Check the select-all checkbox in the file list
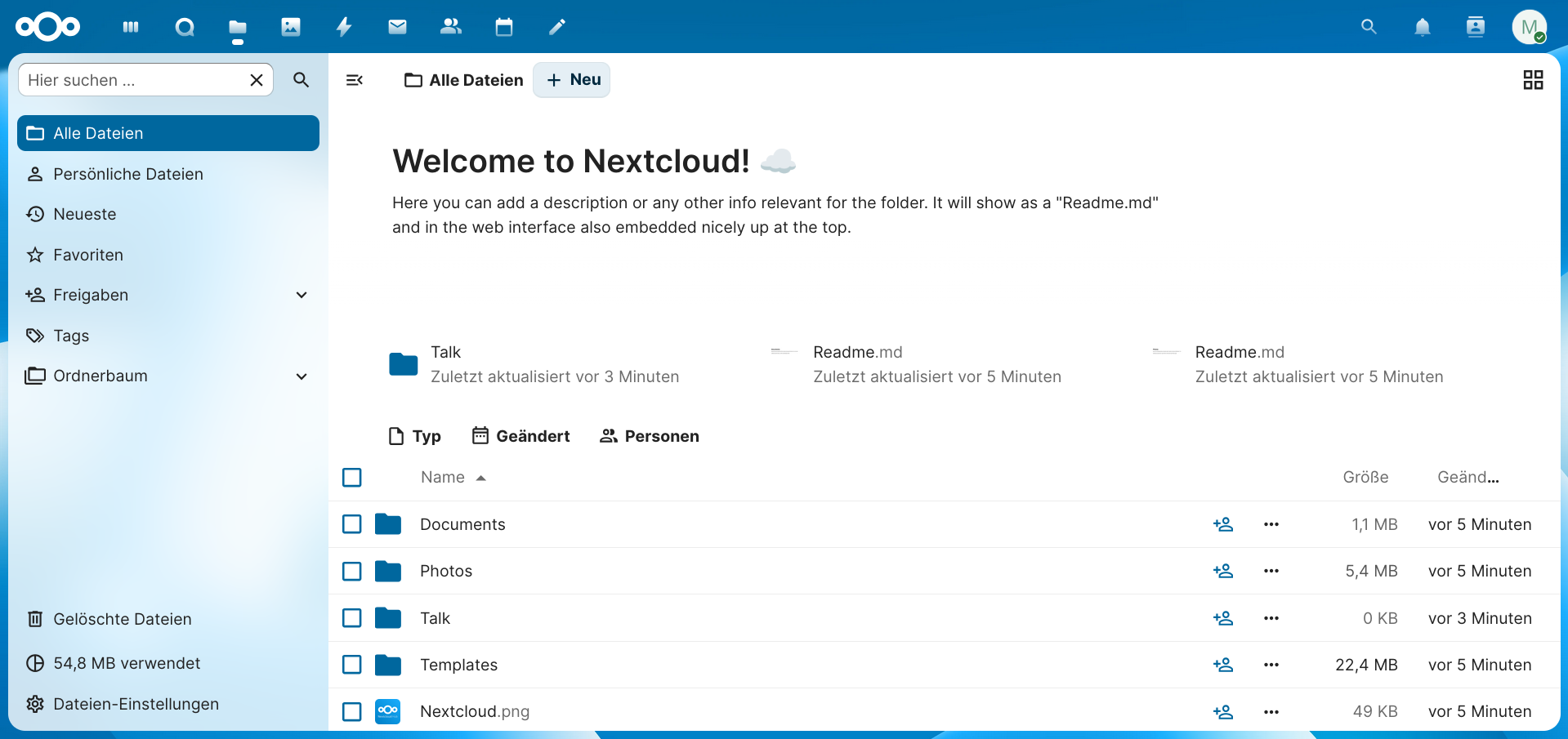The image size is (1568, 739). 351,477
